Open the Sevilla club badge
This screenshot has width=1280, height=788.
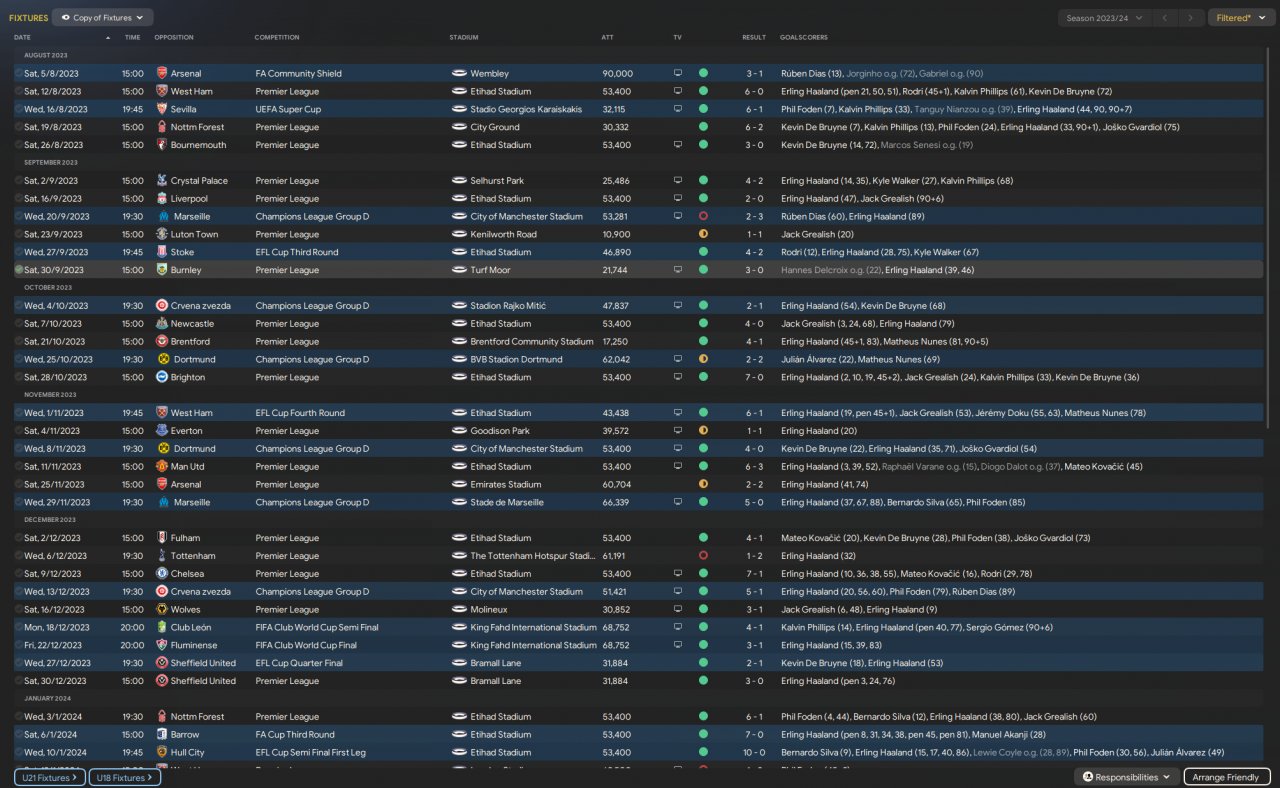click(163, 109)
